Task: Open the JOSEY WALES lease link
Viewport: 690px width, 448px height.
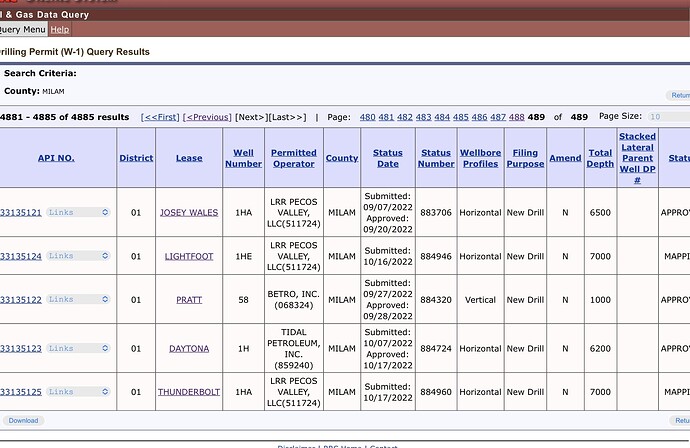Action: [189, 213]
